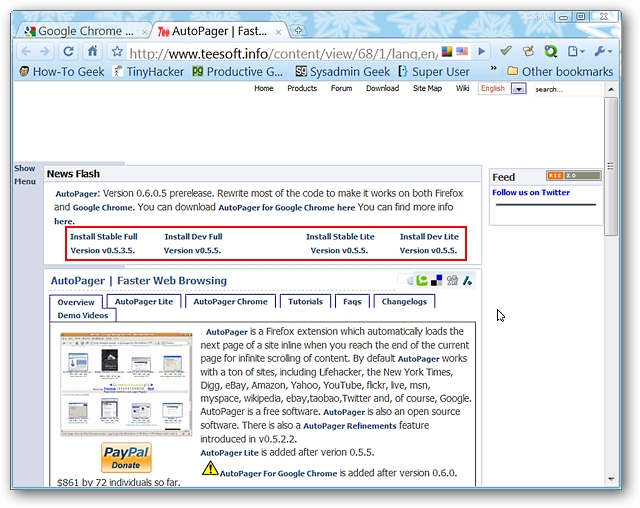640x508 pixels.
Task: Click the green circular Q extension icon
Action: click(x=551, y=51)
